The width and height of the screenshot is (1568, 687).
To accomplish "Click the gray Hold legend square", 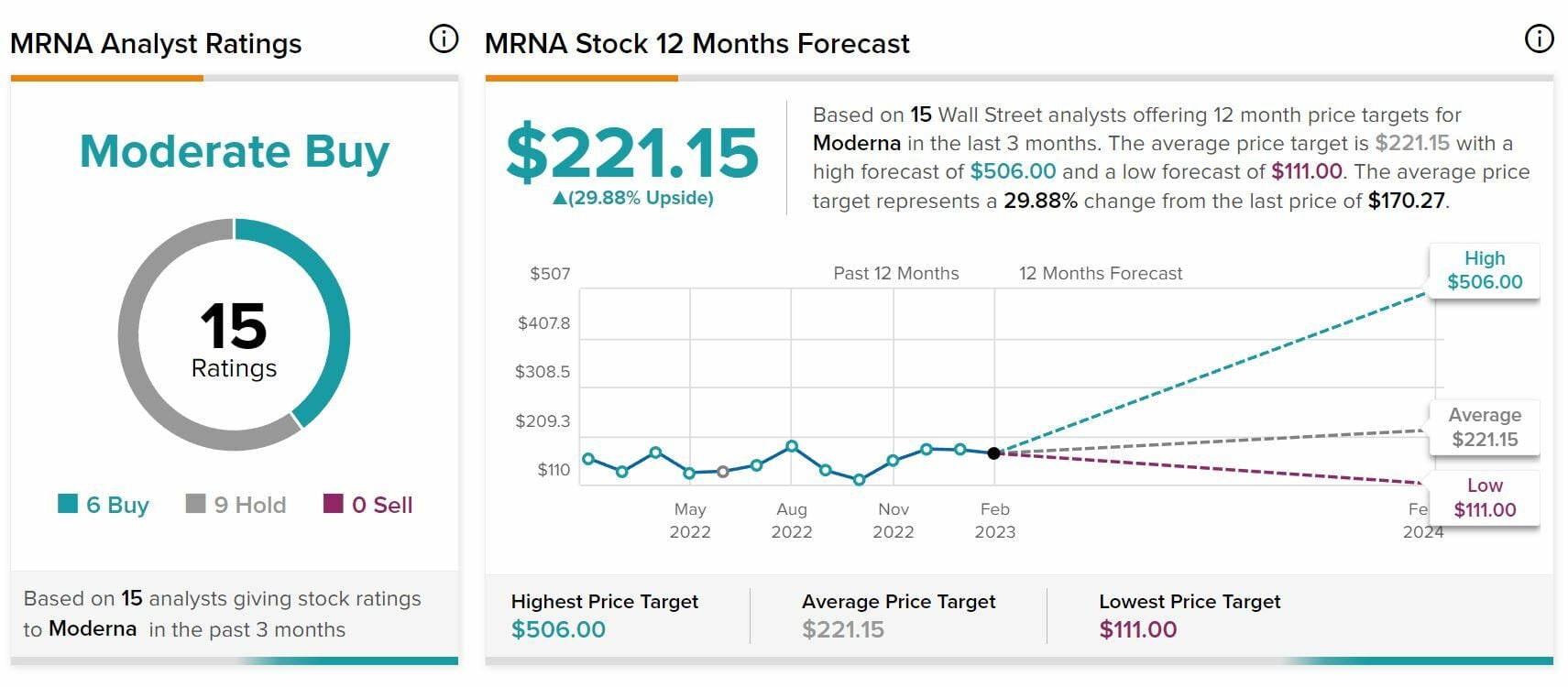I will coord(195,504).
